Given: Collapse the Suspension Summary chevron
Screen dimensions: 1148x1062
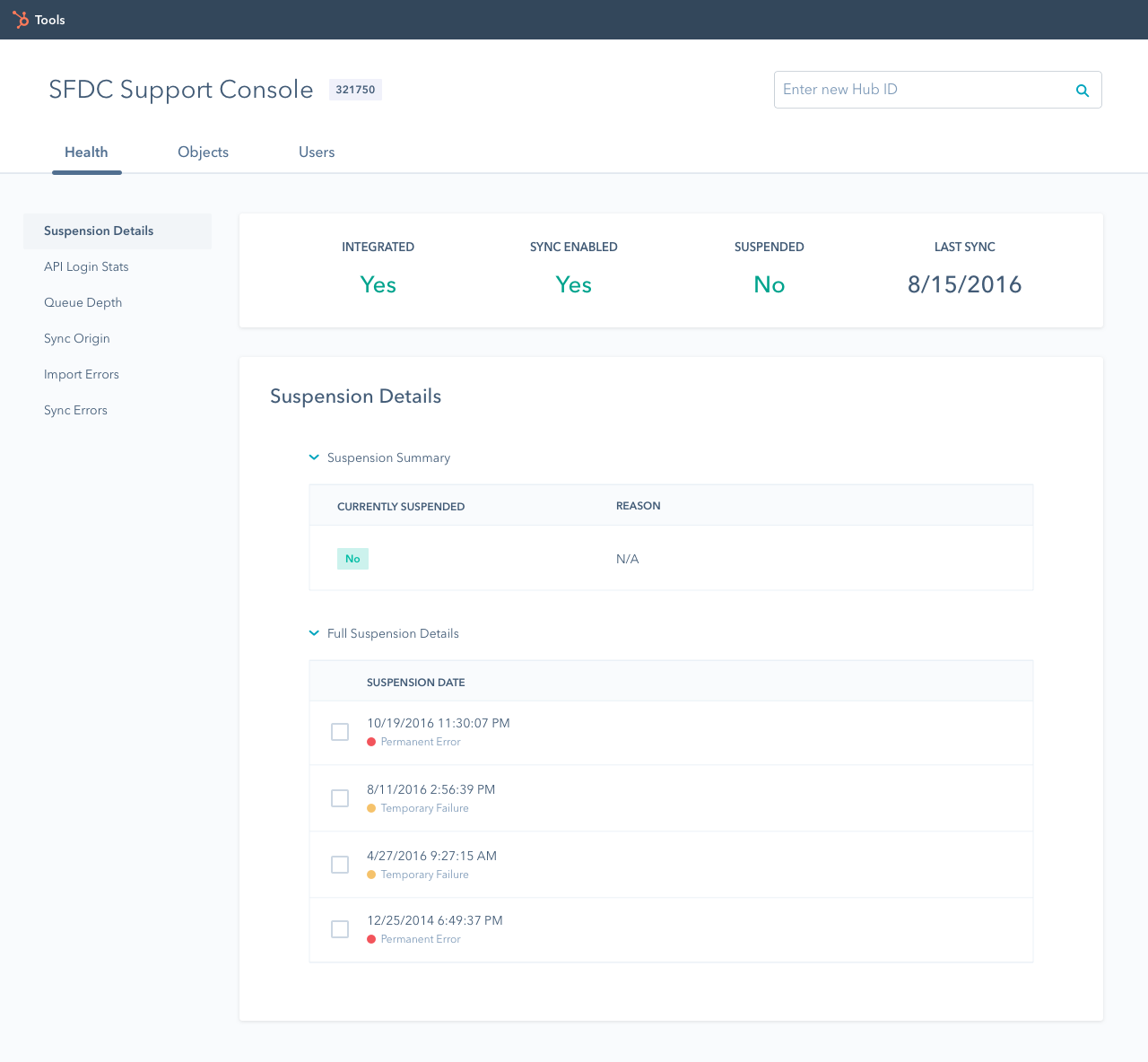Looking at the screenshot, I should (x=314, y=457).
